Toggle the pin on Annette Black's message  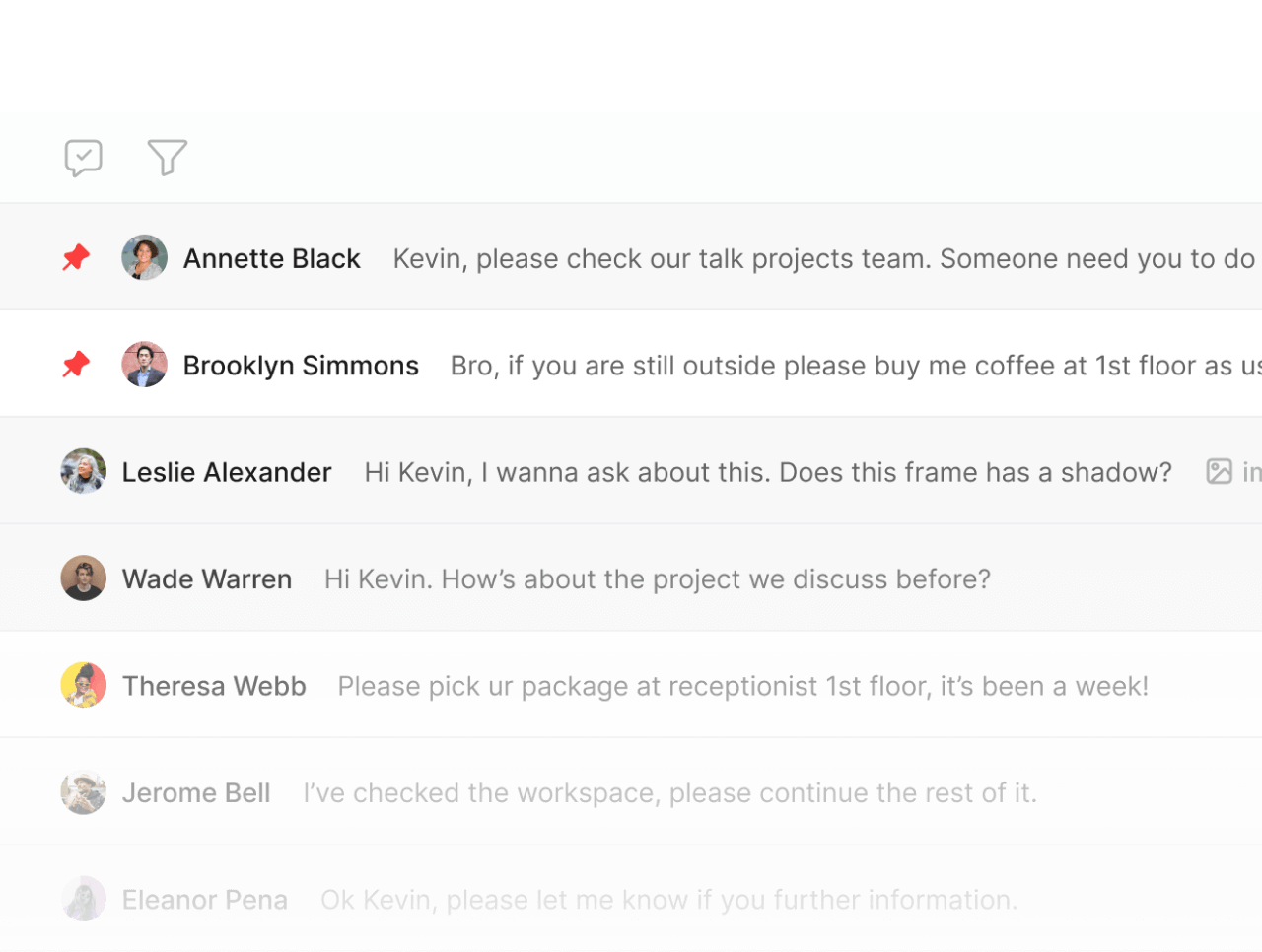click(76, 258)
